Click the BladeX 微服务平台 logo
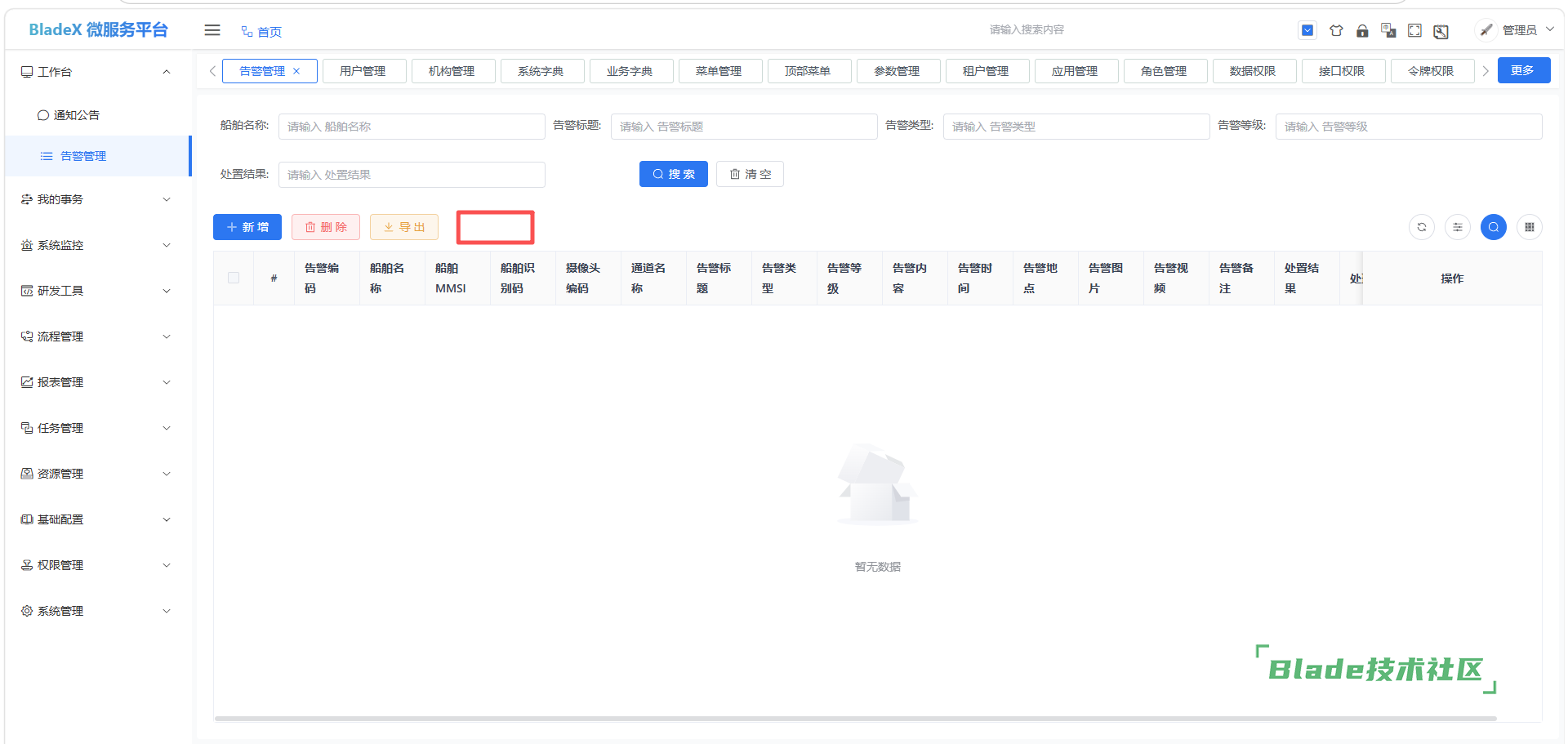The width and height of the screenshot is (1568, 744). click(98, 30)
